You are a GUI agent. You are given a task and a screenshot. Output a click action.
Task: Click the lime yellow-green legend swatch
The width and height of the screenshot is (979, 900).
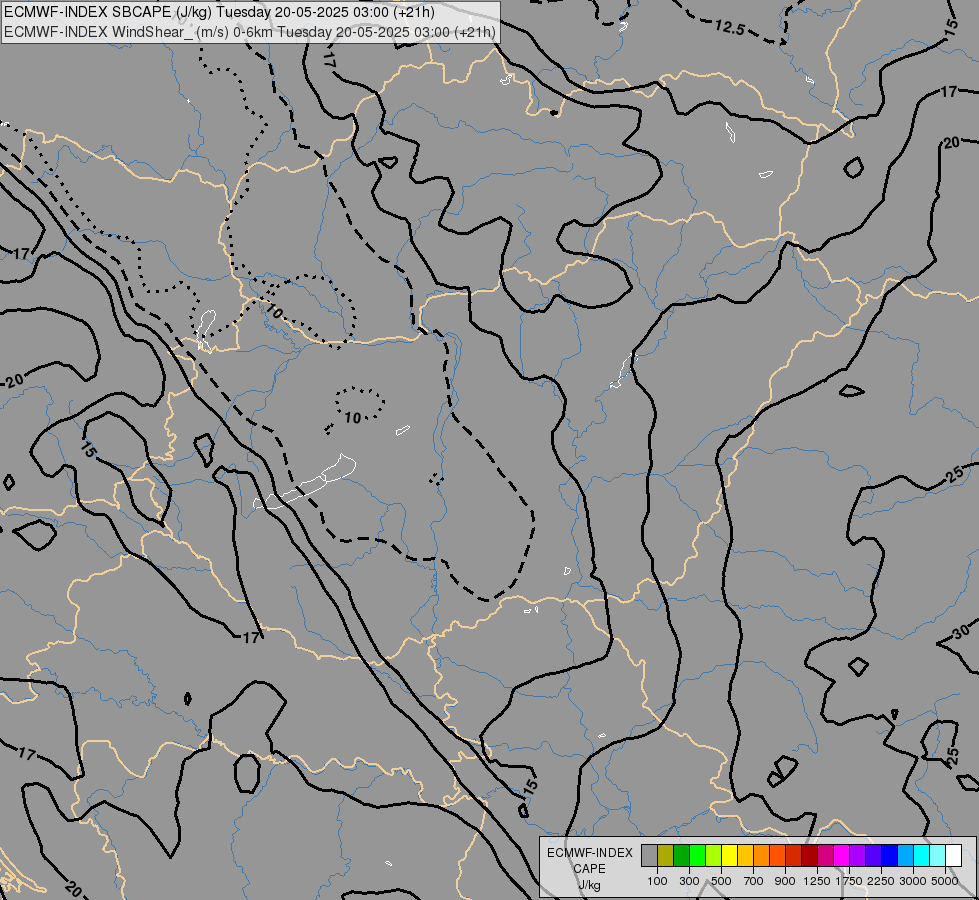click(714, 856)
